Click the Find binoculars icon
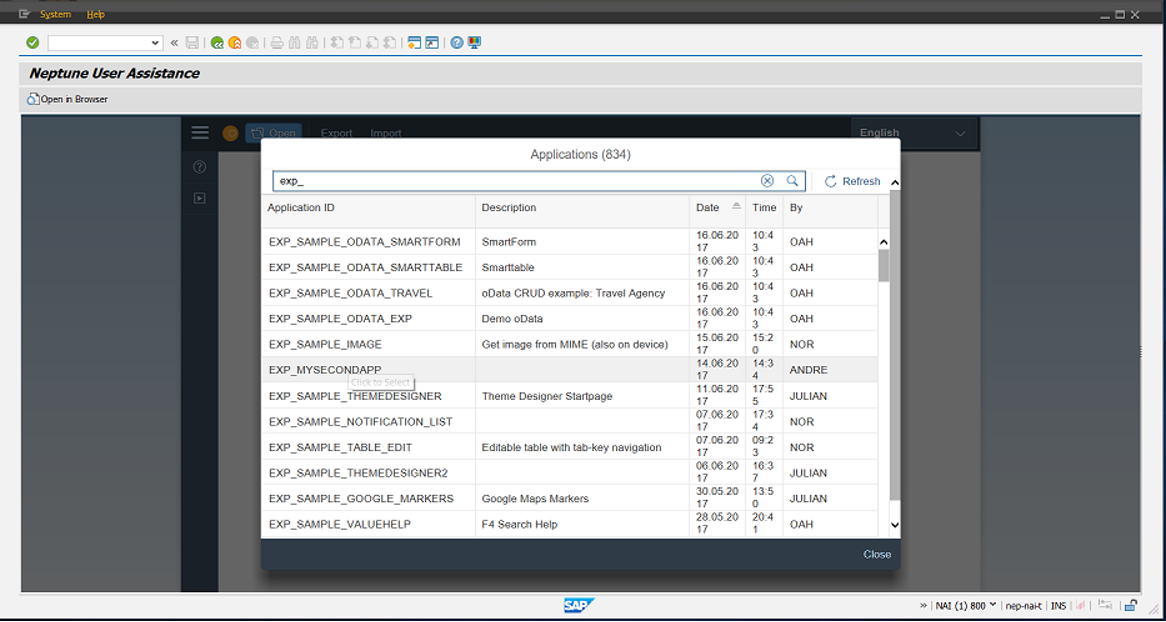 pos(294,43)
